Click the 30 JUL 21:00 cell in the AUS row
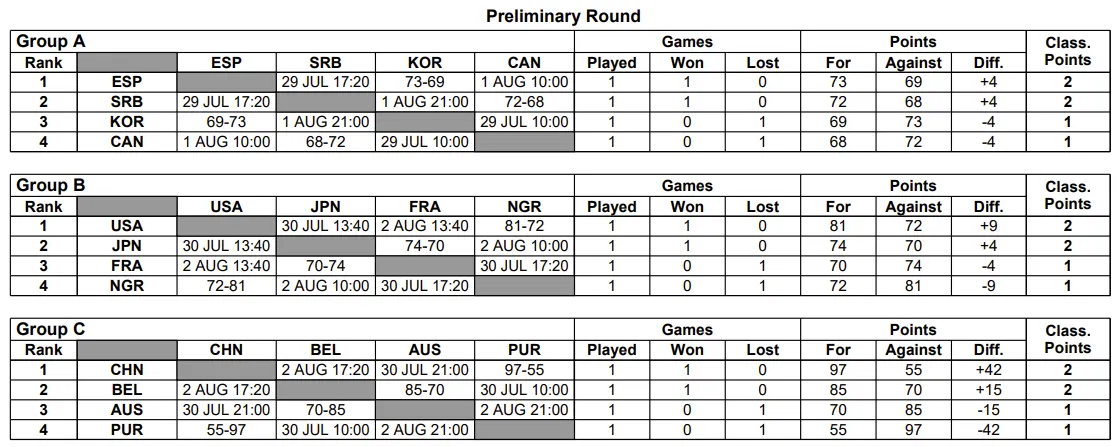The width and height of the screenshot is (1117, 447). 227,410
